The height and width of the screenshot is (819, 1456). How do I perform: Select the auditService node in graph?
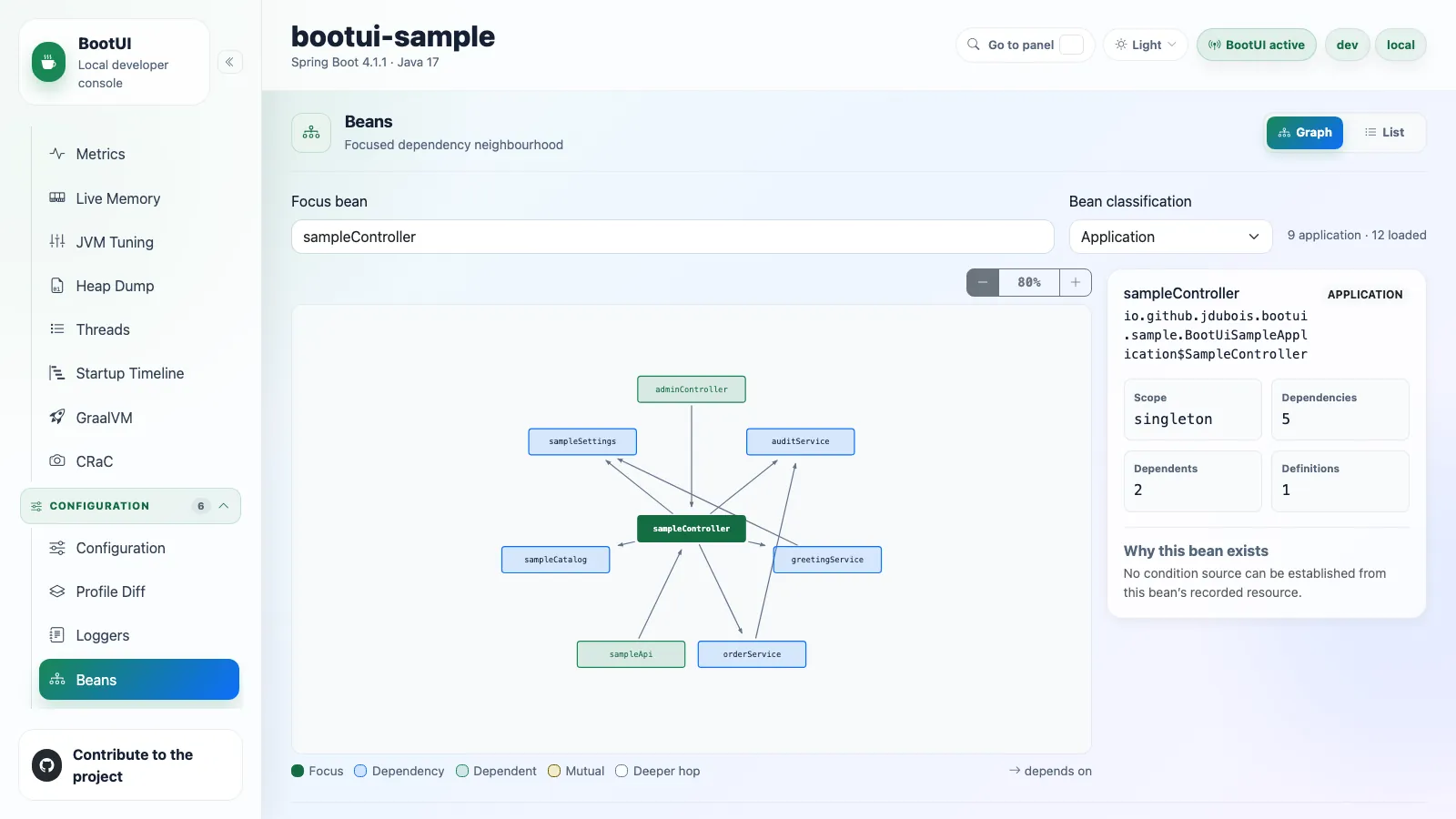(x=801, y=441)
